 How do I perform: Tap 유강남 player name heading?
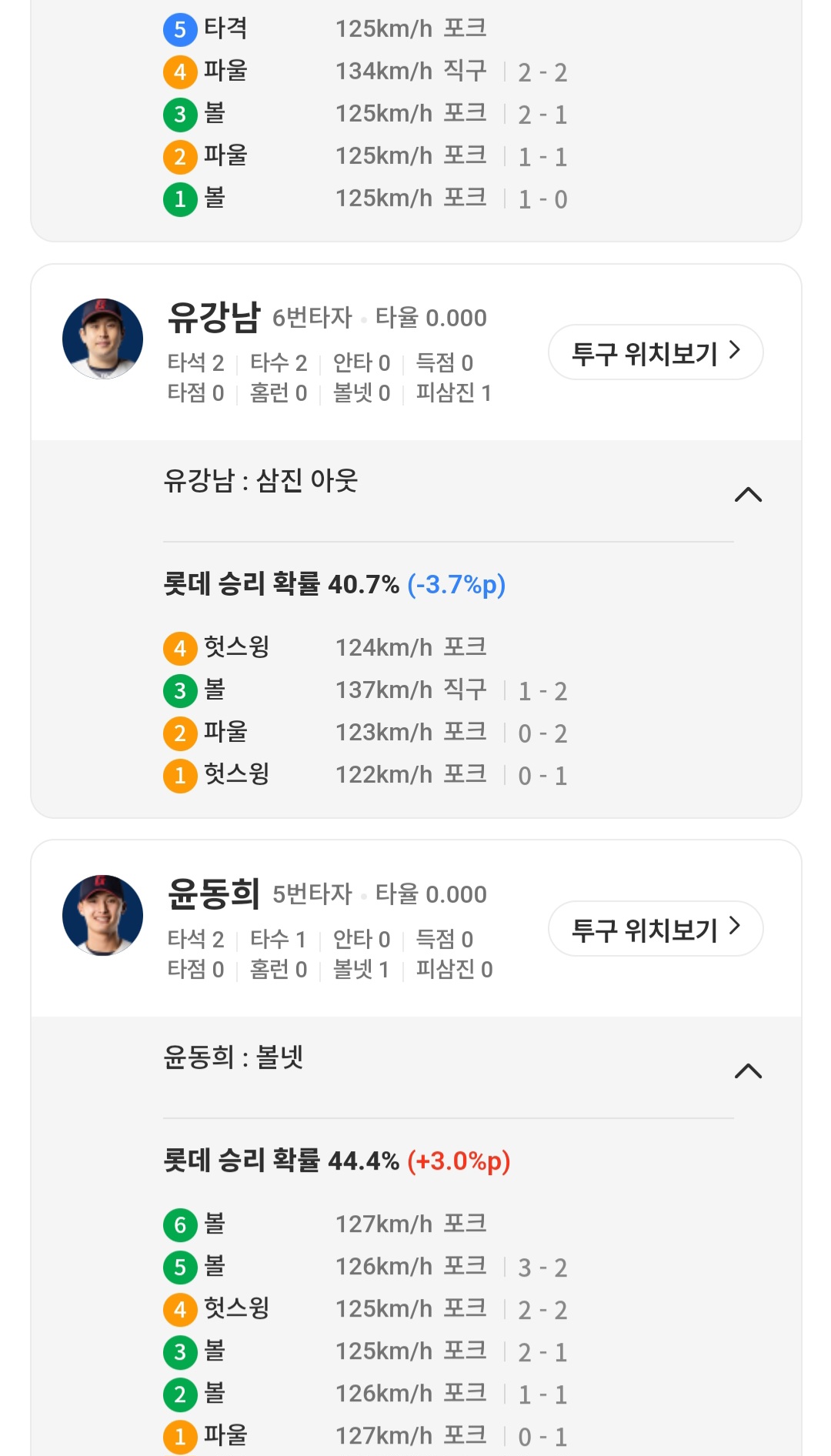(214, 317)
